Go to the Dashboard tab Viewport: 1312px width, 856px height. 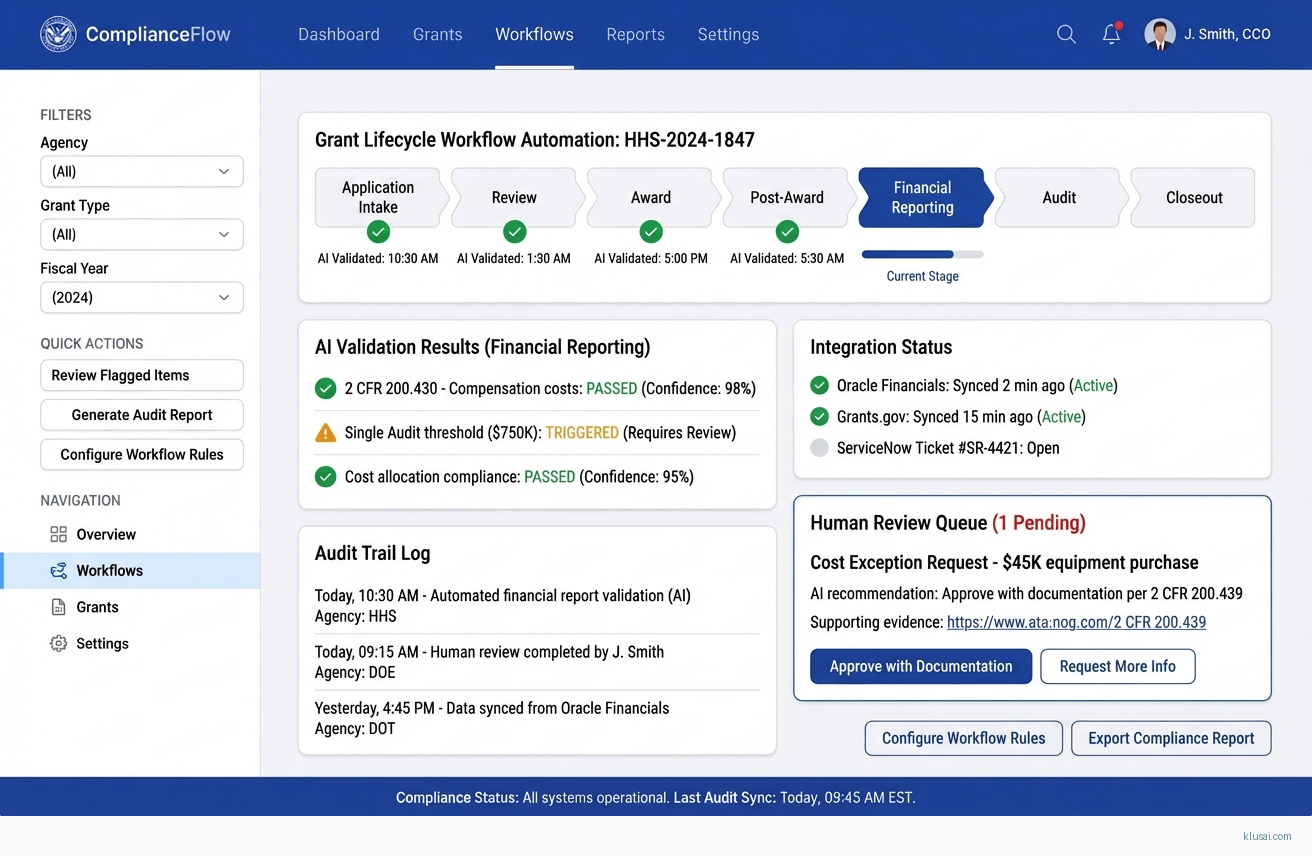339,34
